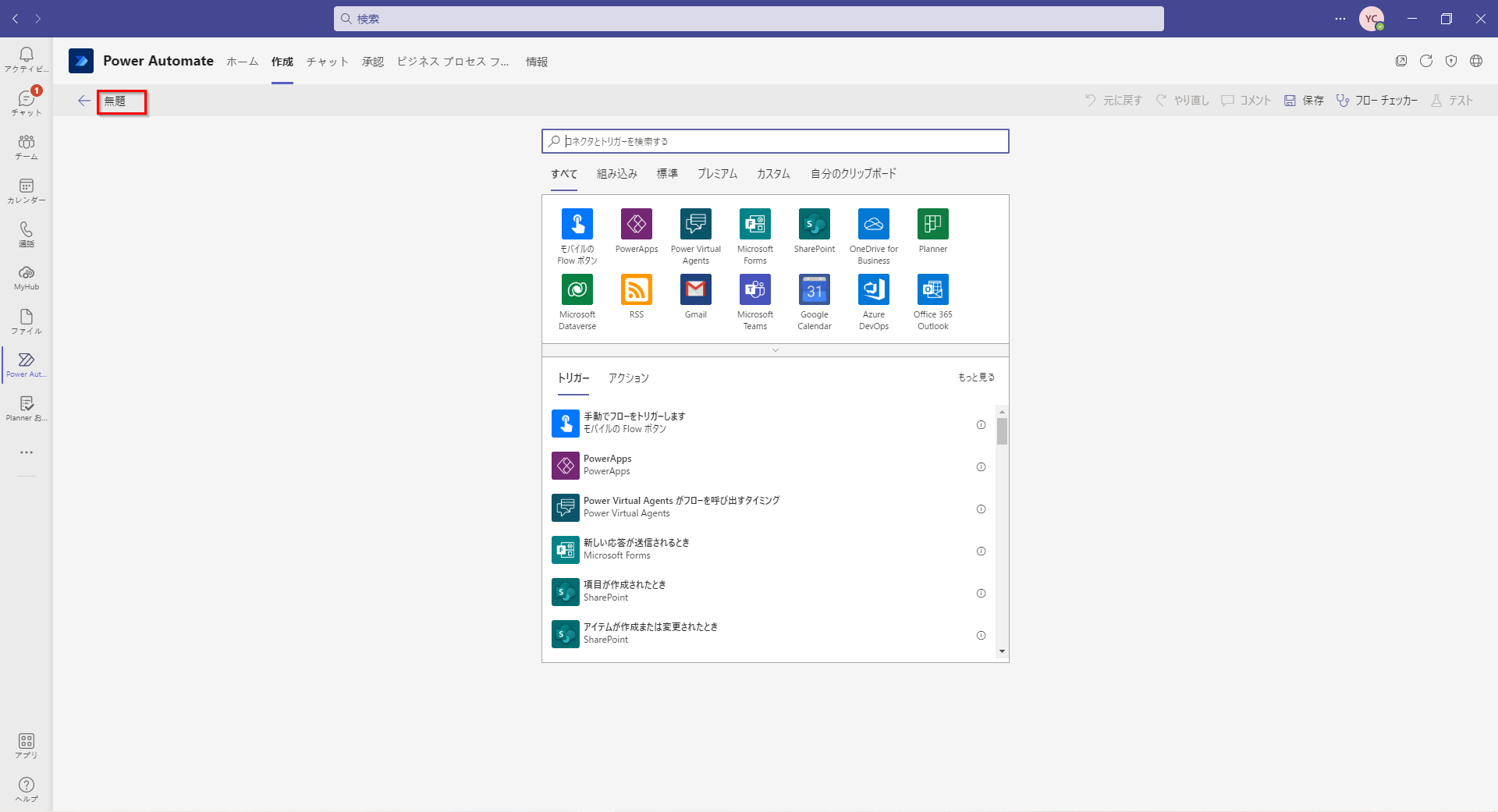Click the 元に戻す undo button

pyautogui.click(x=1113, y=101)
